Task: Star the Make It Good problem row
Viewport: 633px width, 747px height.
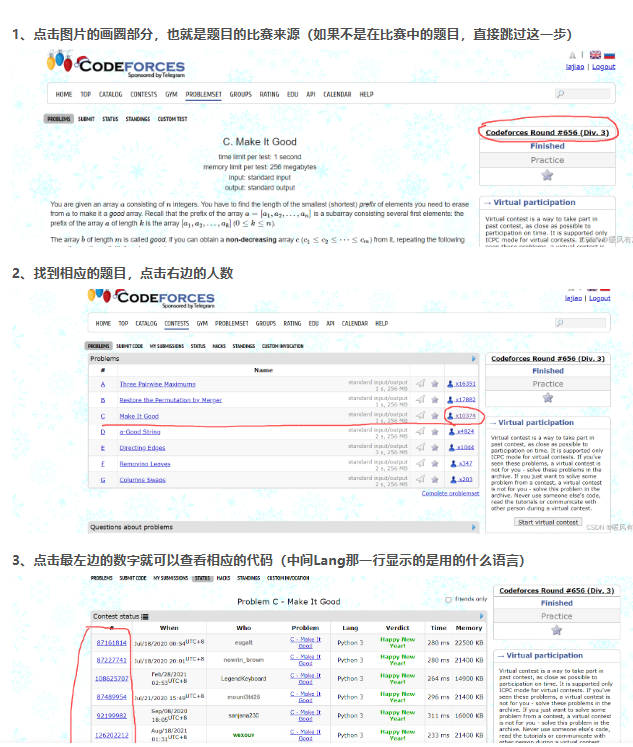Action: (435, 415)
